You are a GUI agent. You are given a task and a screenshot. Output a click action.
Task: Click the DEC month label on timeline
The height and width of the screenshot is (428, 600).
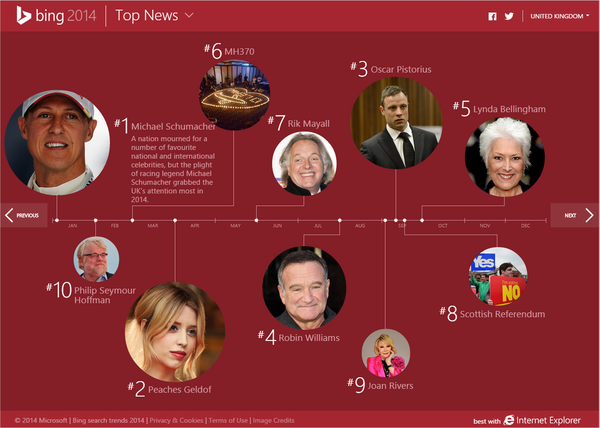coord(525,226)
